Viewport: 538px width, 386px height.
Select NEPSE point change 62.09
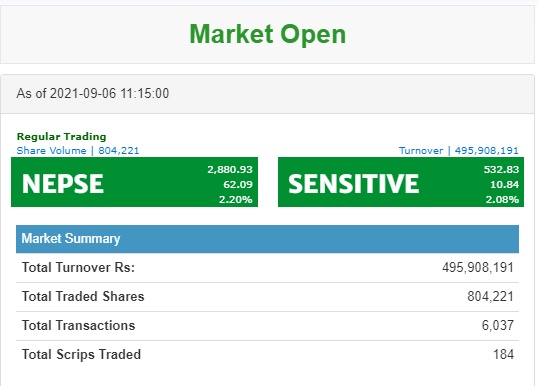click(238, 185)
